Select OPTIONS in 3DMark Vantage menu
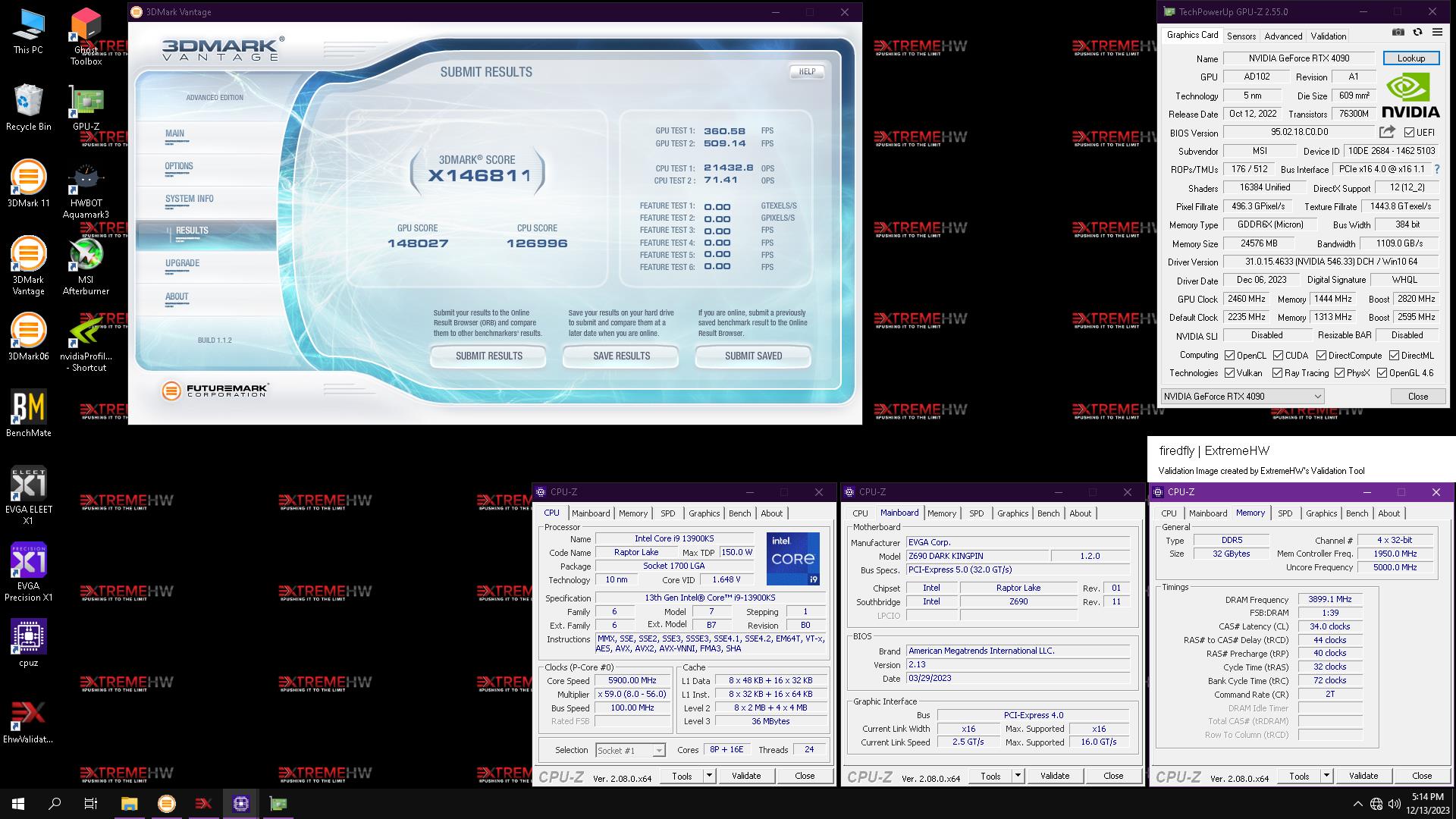This screenshot has width=1456, height=819. (x=179, y=166)
